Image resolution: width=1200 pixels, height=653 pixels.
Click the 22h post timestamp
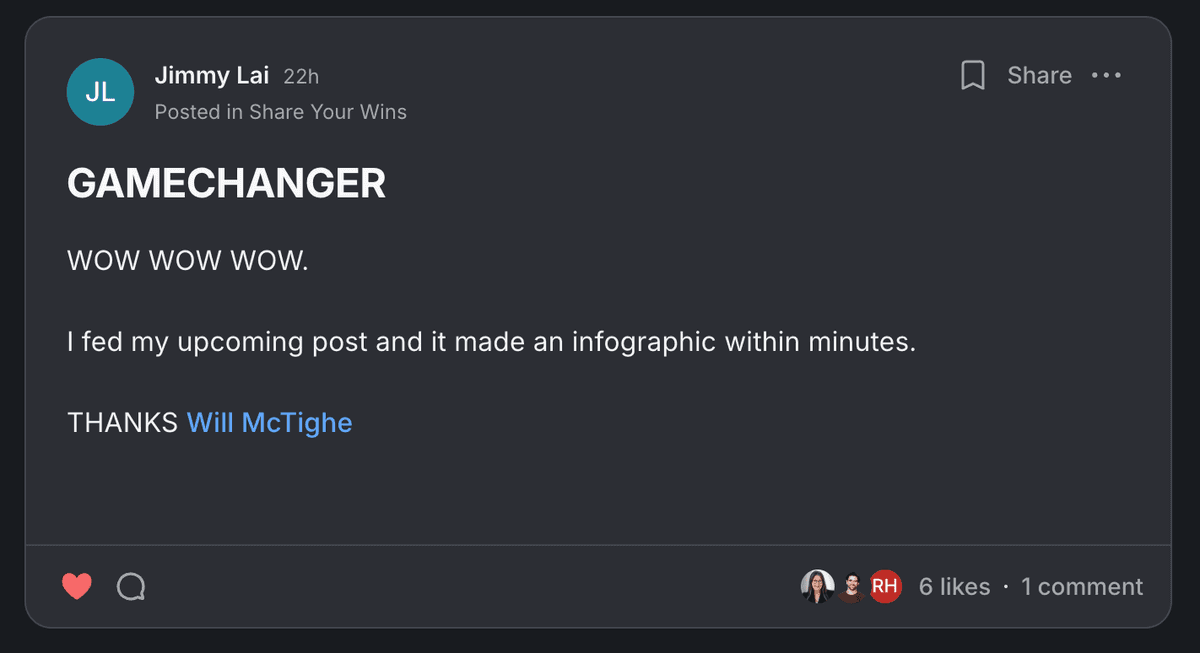click(x=301, y=76)
